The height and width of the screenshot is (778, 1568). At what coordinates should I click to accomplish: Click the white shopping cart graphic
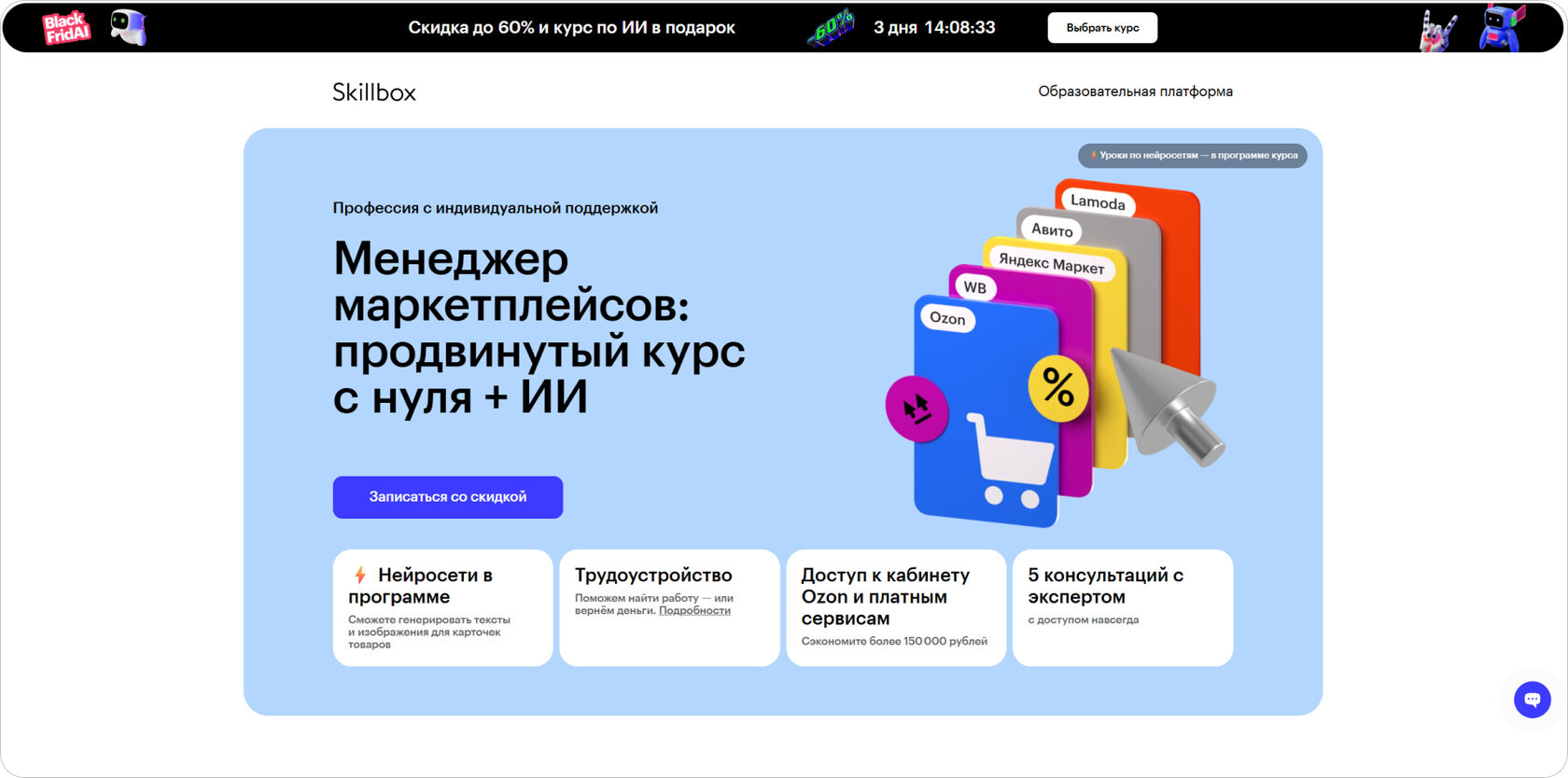click(1010, 461)
